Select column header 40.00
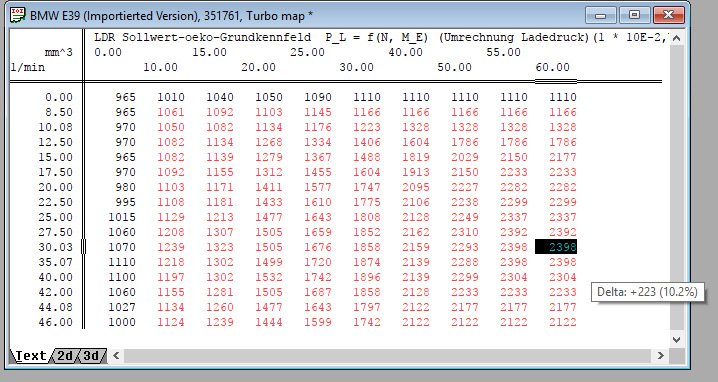718x382 pixels. pyautogui.click(x=405, y=52)
